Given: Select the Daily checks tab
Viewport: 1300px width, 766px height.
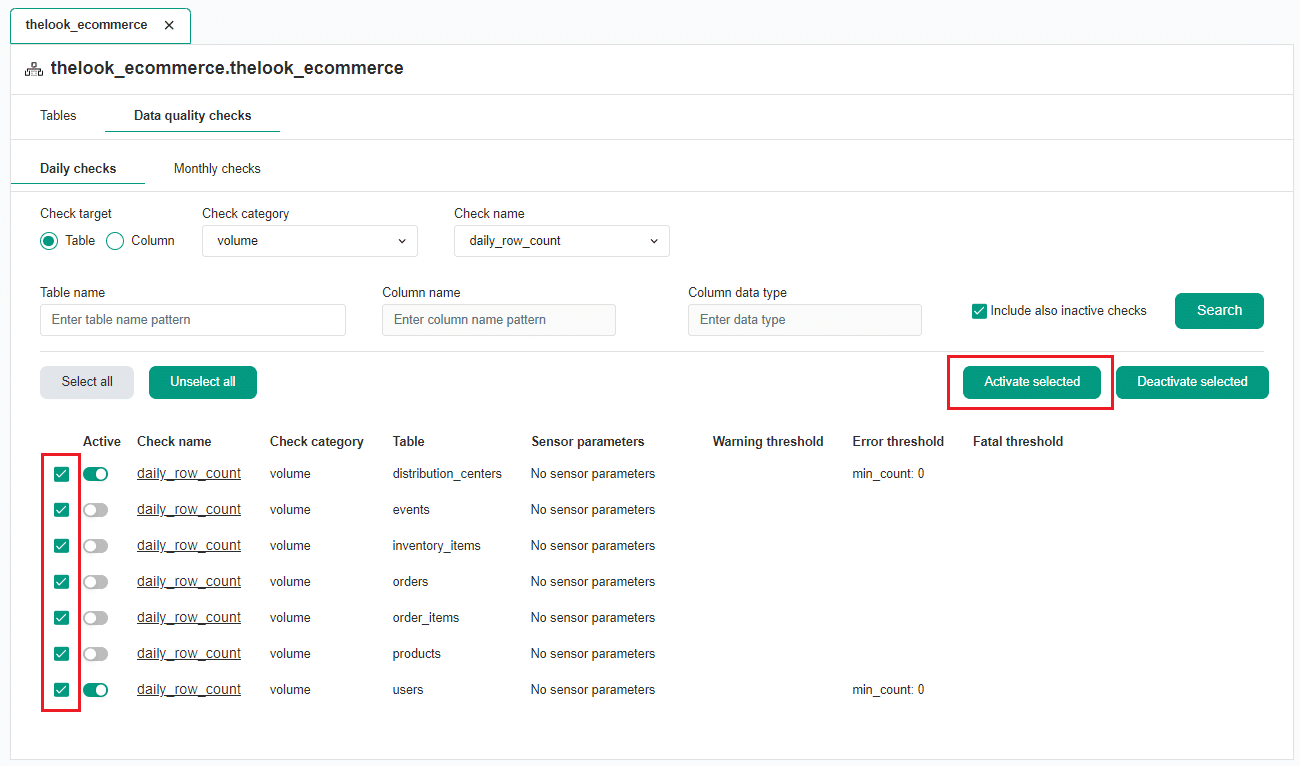Looking at the screenshot, I should click(78, 168).
